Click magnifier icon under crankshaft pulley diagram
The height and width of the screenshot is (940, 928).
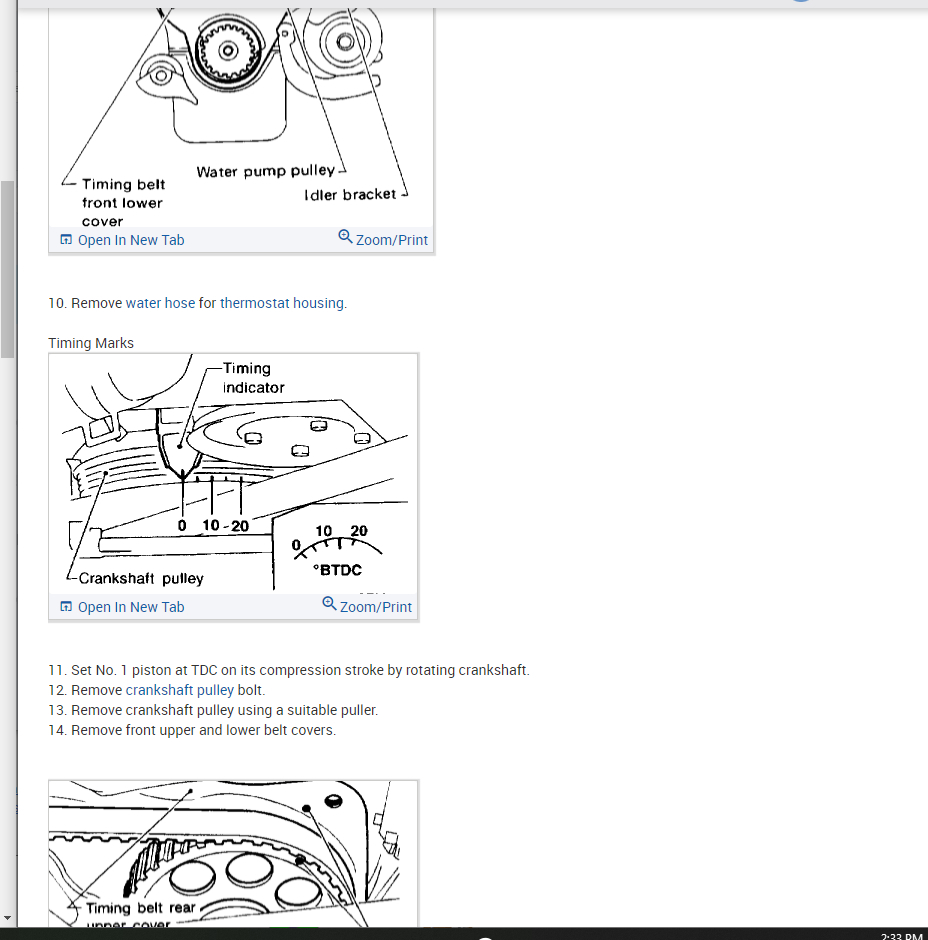[329, 603]
